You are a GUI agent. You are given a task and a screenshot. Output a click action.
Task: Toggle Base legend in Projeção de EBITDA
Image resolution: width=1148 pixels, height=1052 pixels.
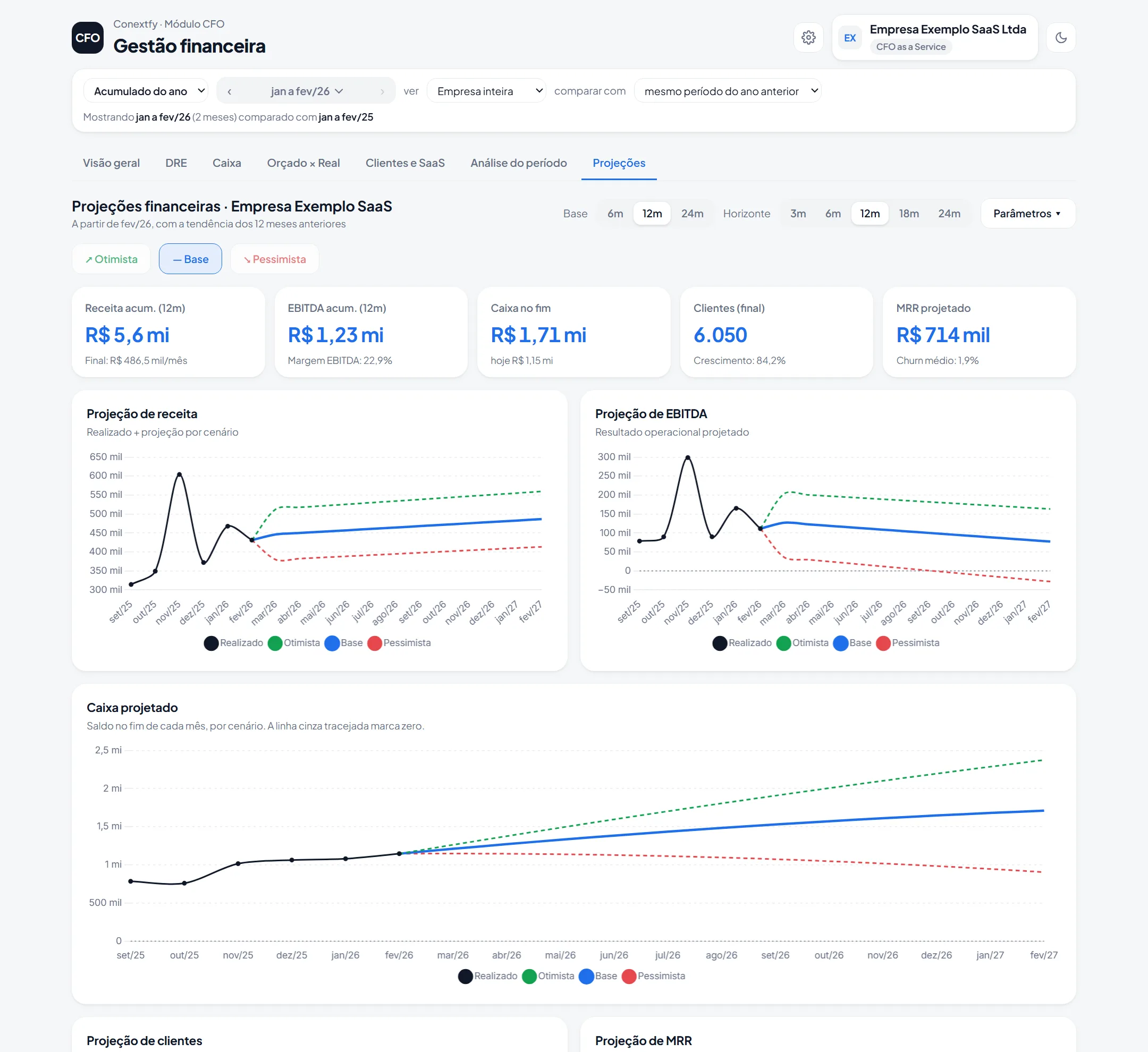(852, 643)
